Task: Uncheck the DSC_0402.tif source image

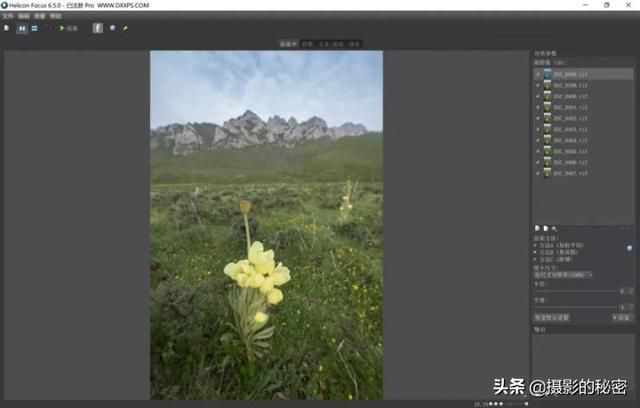Action: tap(538, 119)
